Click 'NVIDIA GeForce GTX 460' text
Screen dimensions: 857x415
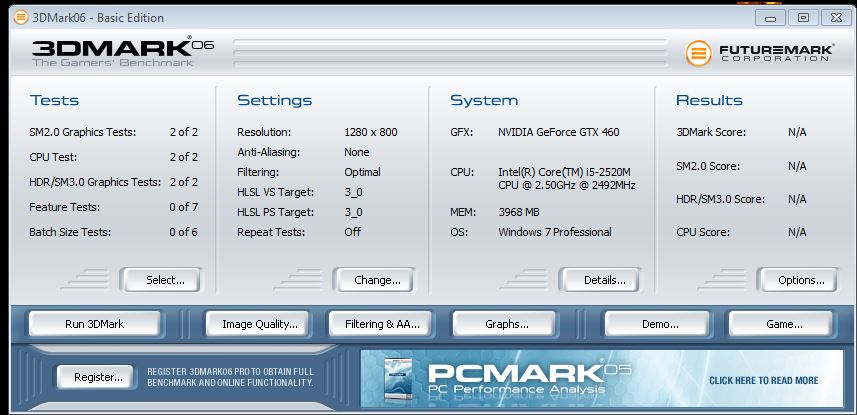pyautogui.click(x=559, y=132)
